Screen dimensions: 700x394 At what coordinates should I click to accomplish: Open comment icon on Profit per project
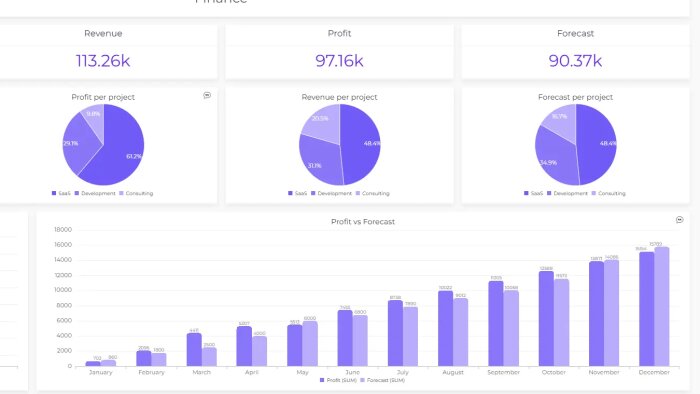point(207,95)
